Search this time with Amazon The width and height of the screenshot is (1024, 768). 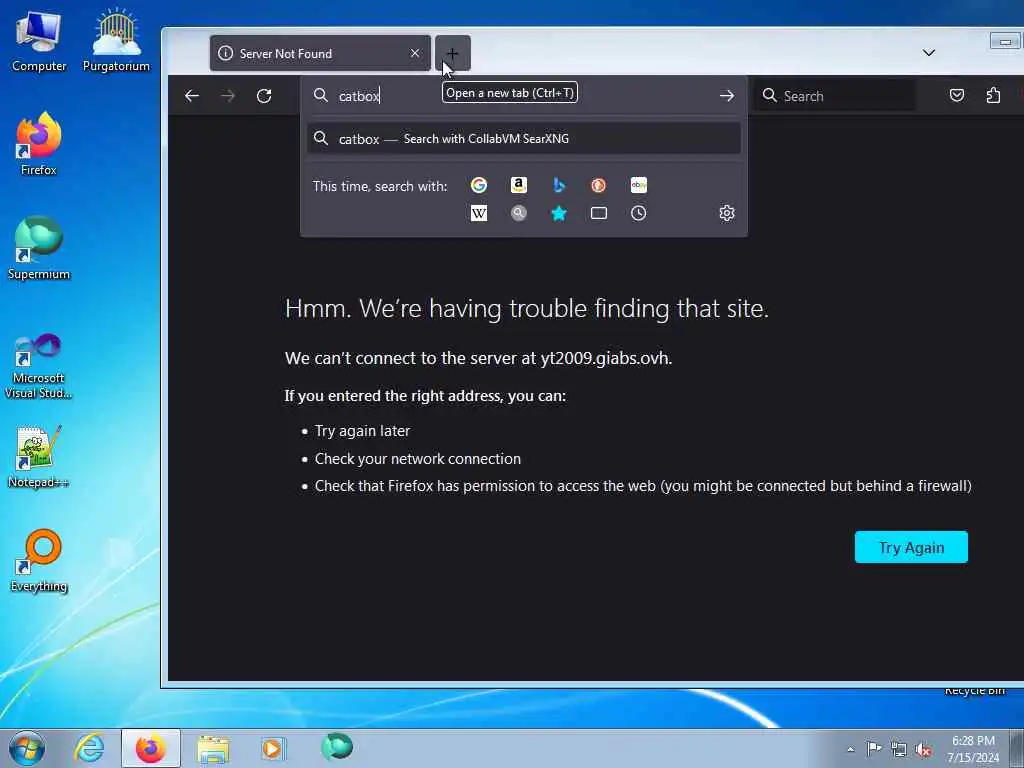point(519,185)
